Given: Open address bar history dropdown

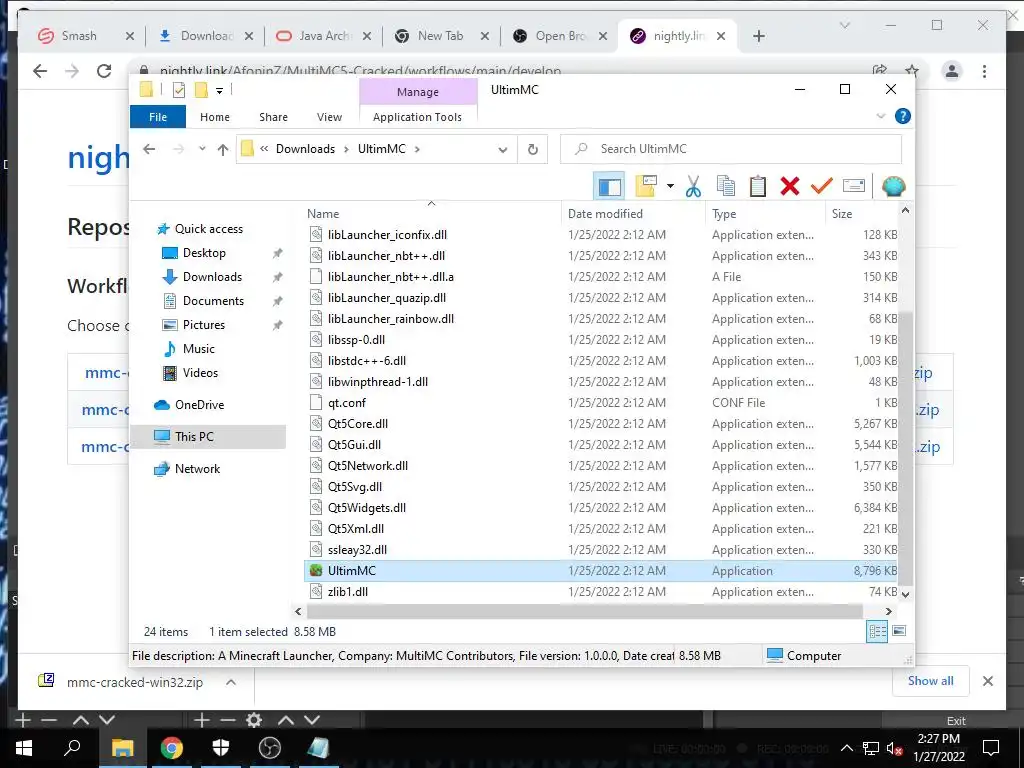Looking at the screenshot, I should 502,150.
